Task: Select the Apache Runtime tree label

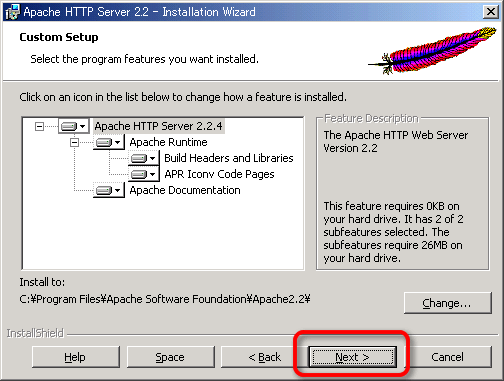Action: (x=168, y=142)
